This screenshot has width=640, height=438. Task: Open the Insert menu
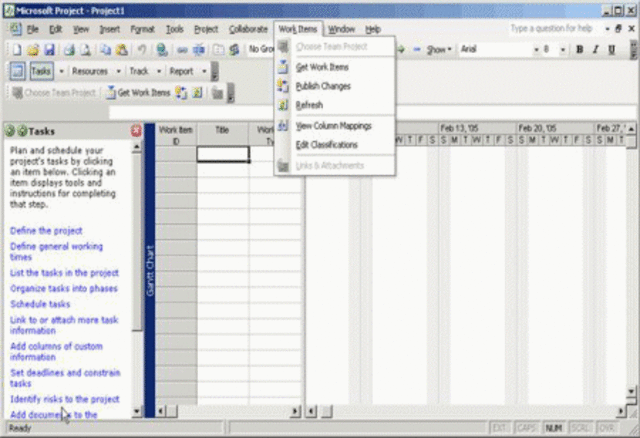(109, 29)
